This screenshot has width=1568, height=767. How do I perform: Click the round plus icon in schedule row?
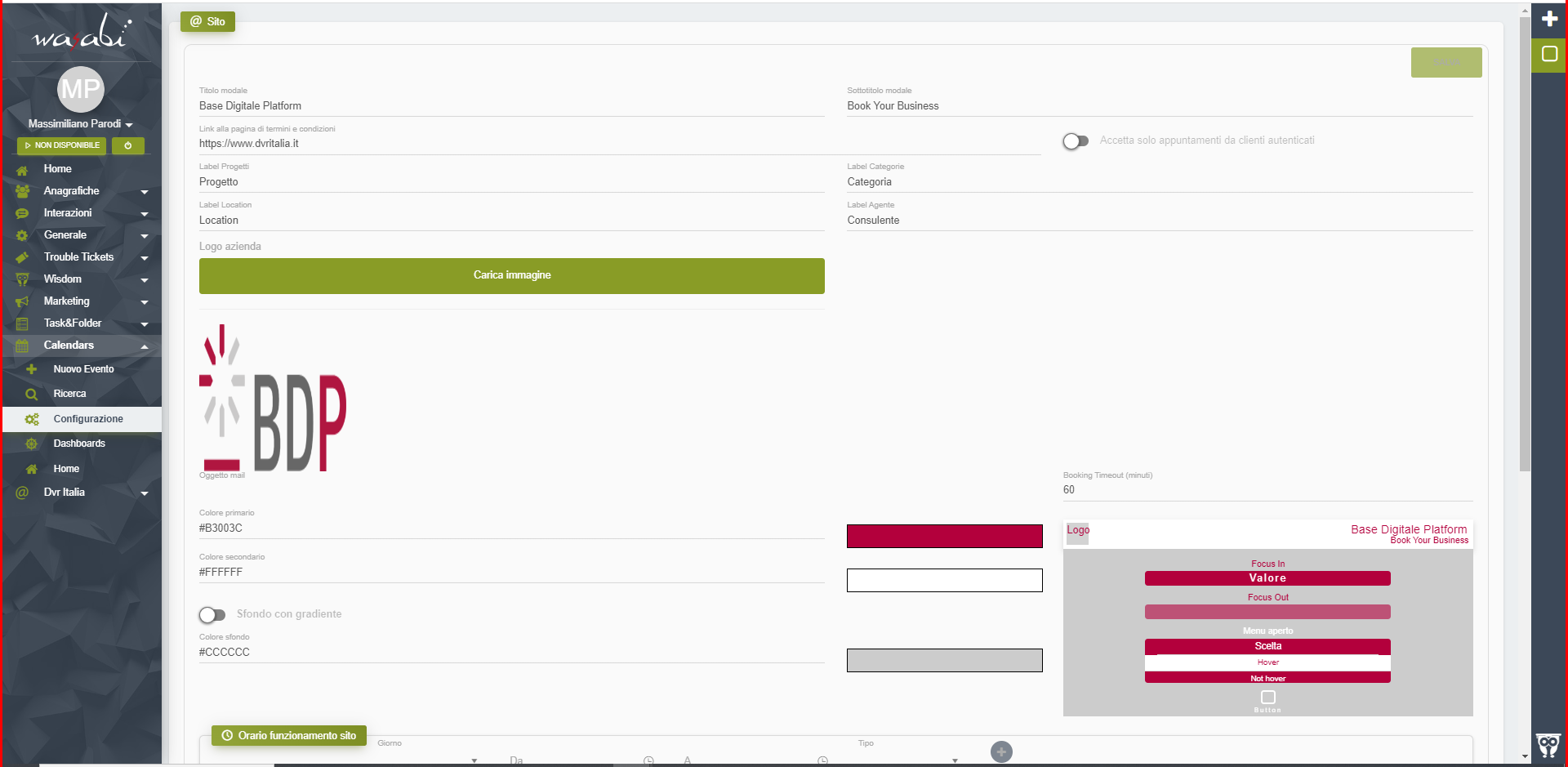(1001, 751)
